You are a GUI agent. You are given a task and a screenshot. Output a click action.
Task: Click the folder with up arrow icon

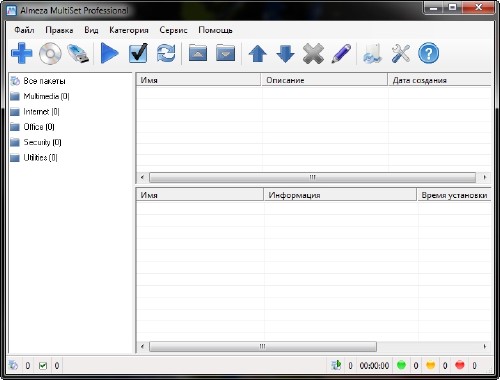(198, 53)
